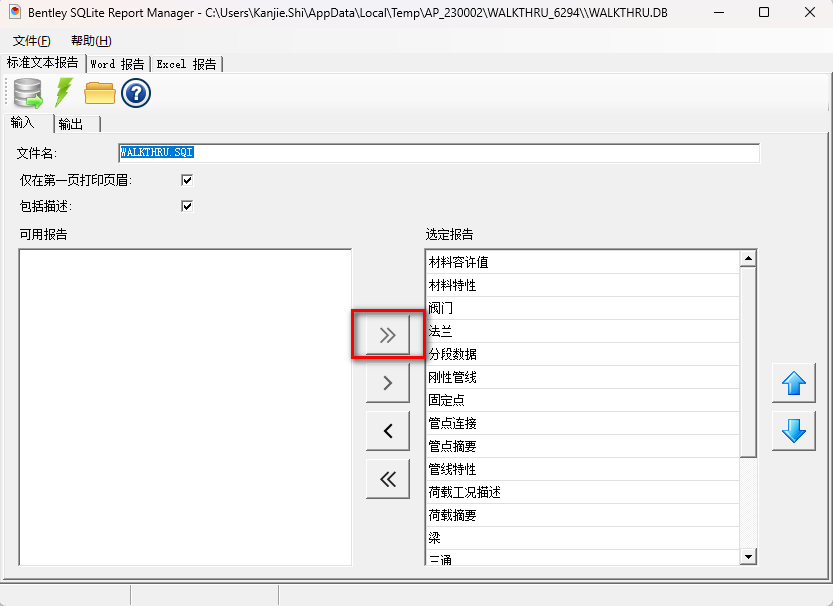Open the yellow folder icon

(x=100, y=93)
